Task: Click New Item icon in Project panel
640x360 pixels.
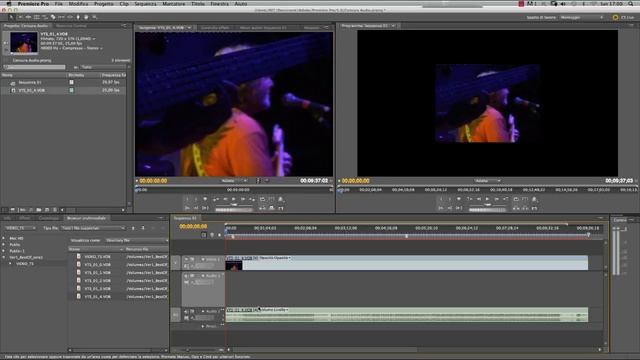Action: pos(47,210)
